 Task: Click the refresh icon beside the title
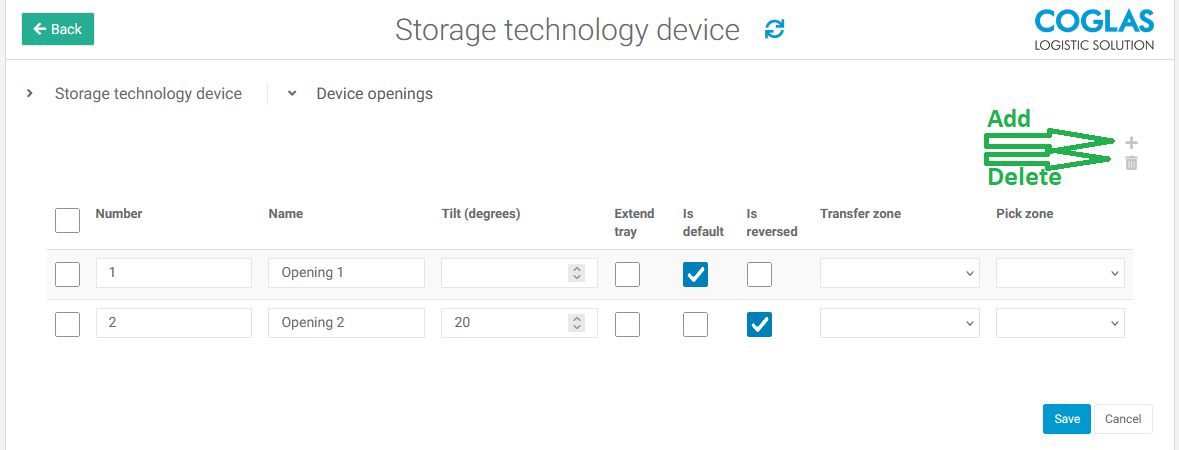tap(774, 29)
